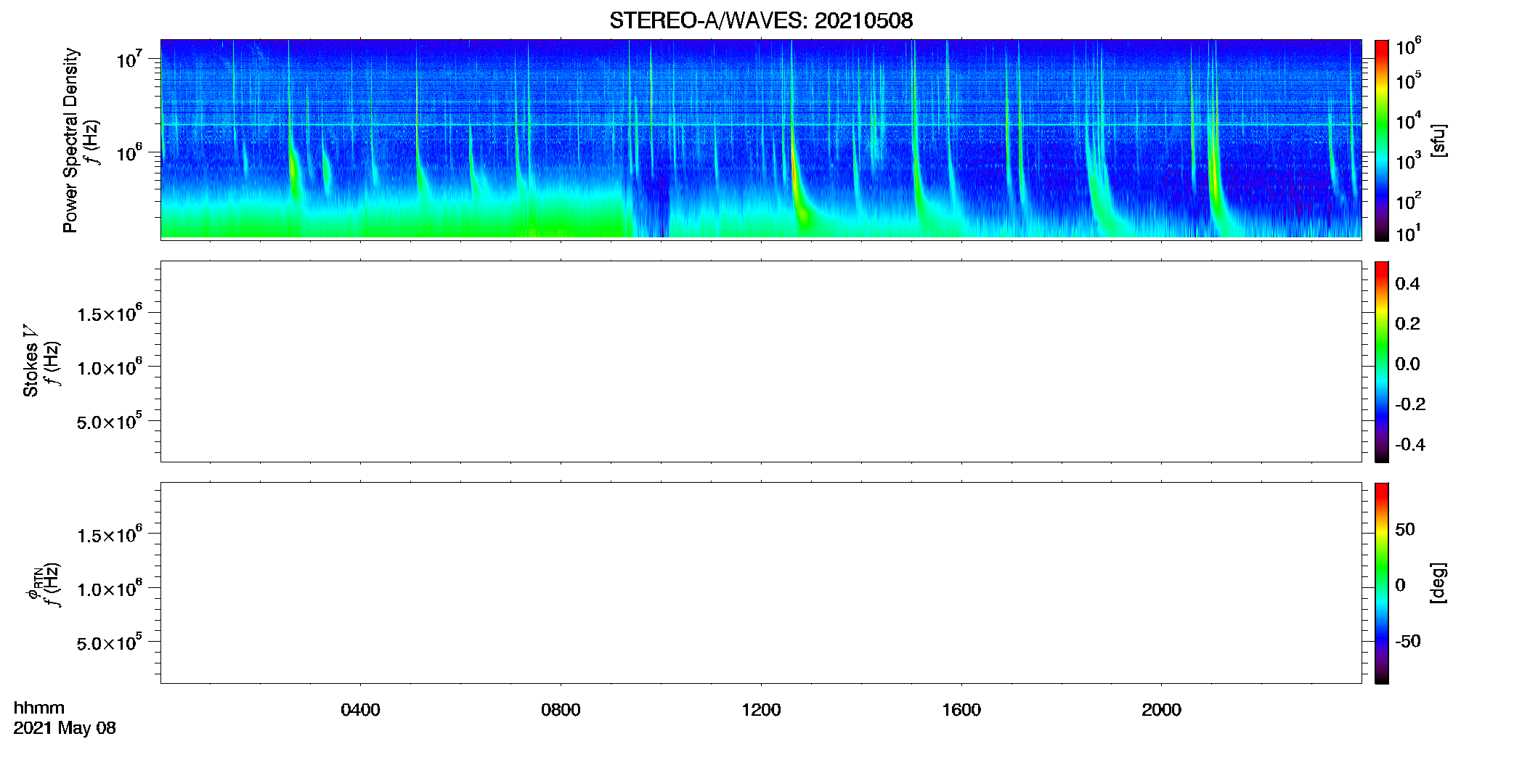Click the 5.0×10^5 tick on the Stokes V axis
This screenshot has height=784, width=1522.
point(110,421)
